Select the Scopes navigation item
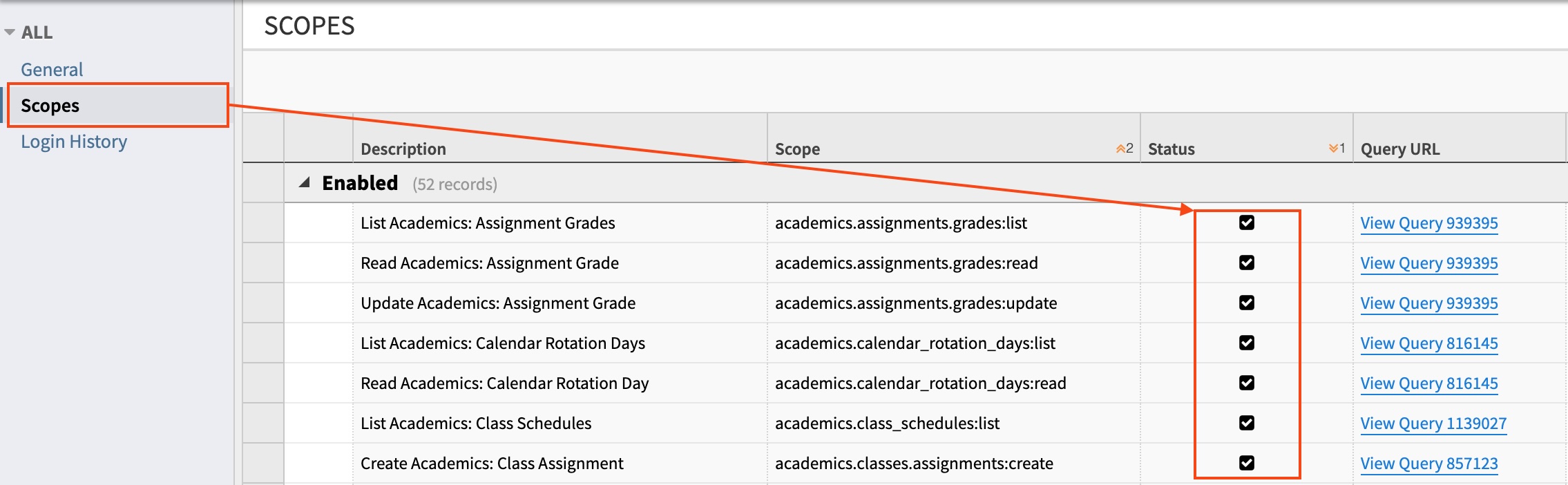The height and width of the screenshot is (485, 1568). [50, 106]
